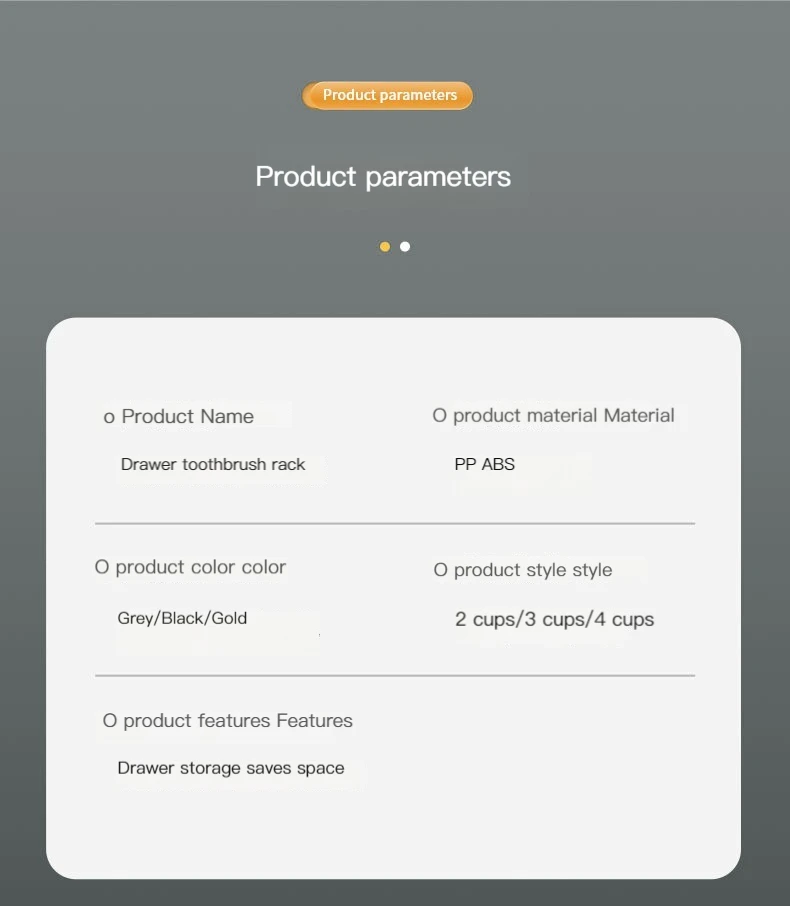
Task: Select the Drawer storage saves space text
Action: coord(231,769)
